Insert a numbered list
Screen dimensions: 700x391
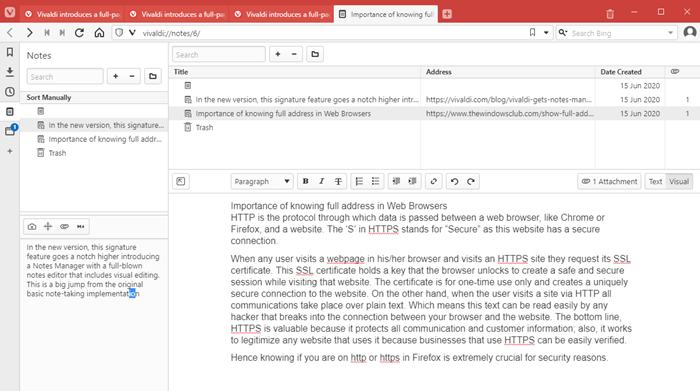359,181
